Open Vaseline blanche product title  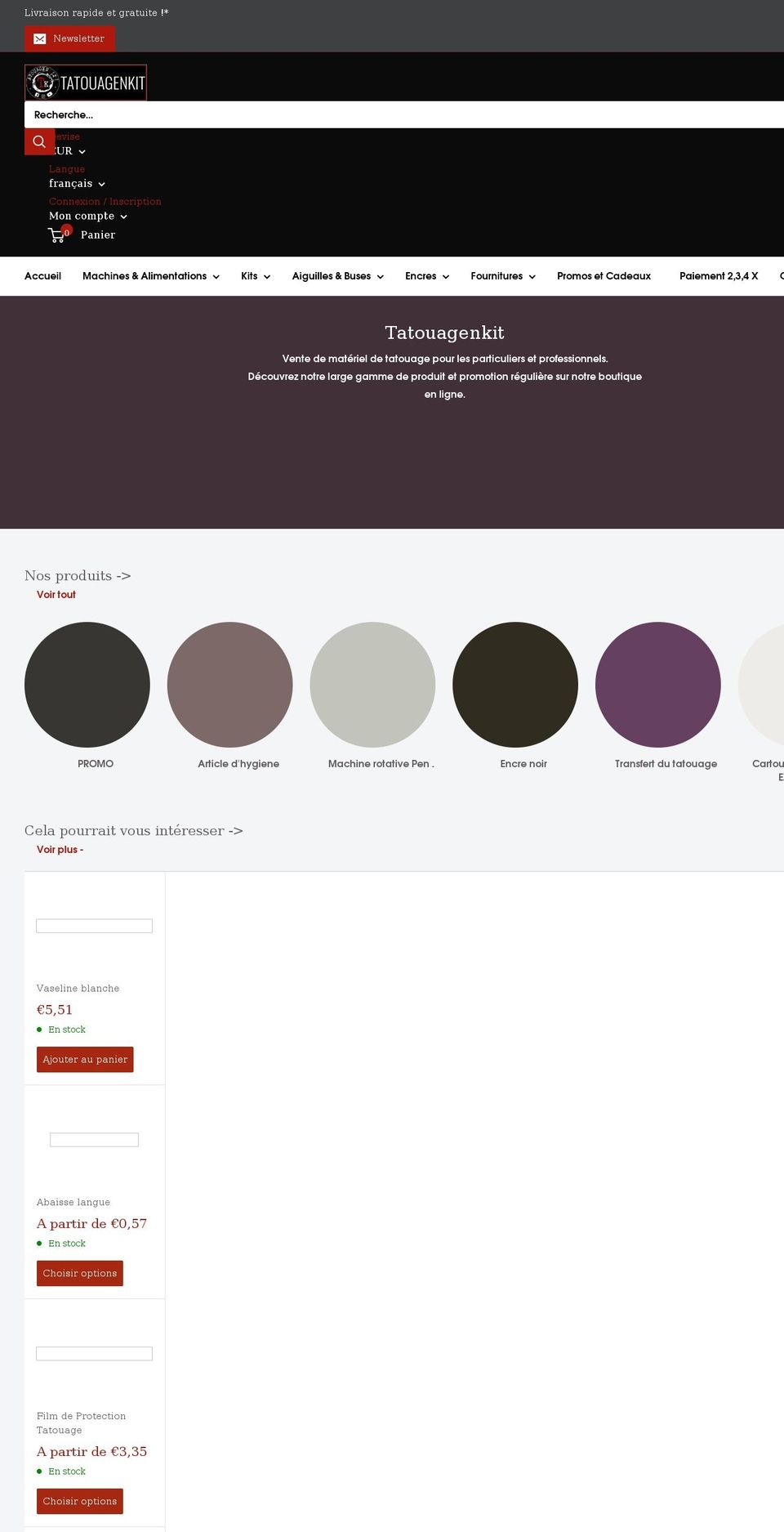(x=78, y=989)
